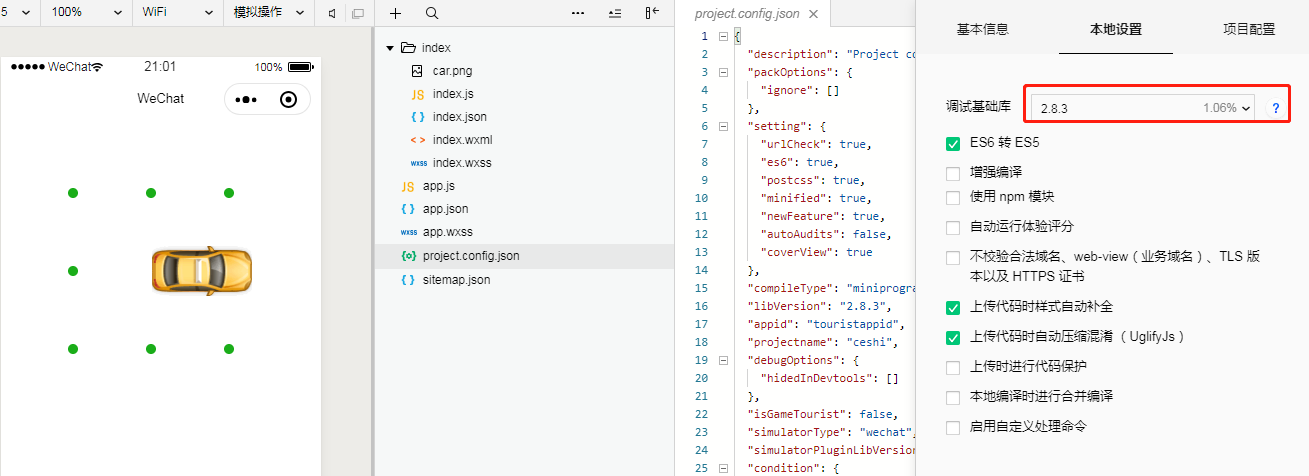Screen dimensions: 1309x476
Task: Open the WiFi network dropdown
Action: coord(177,13)
